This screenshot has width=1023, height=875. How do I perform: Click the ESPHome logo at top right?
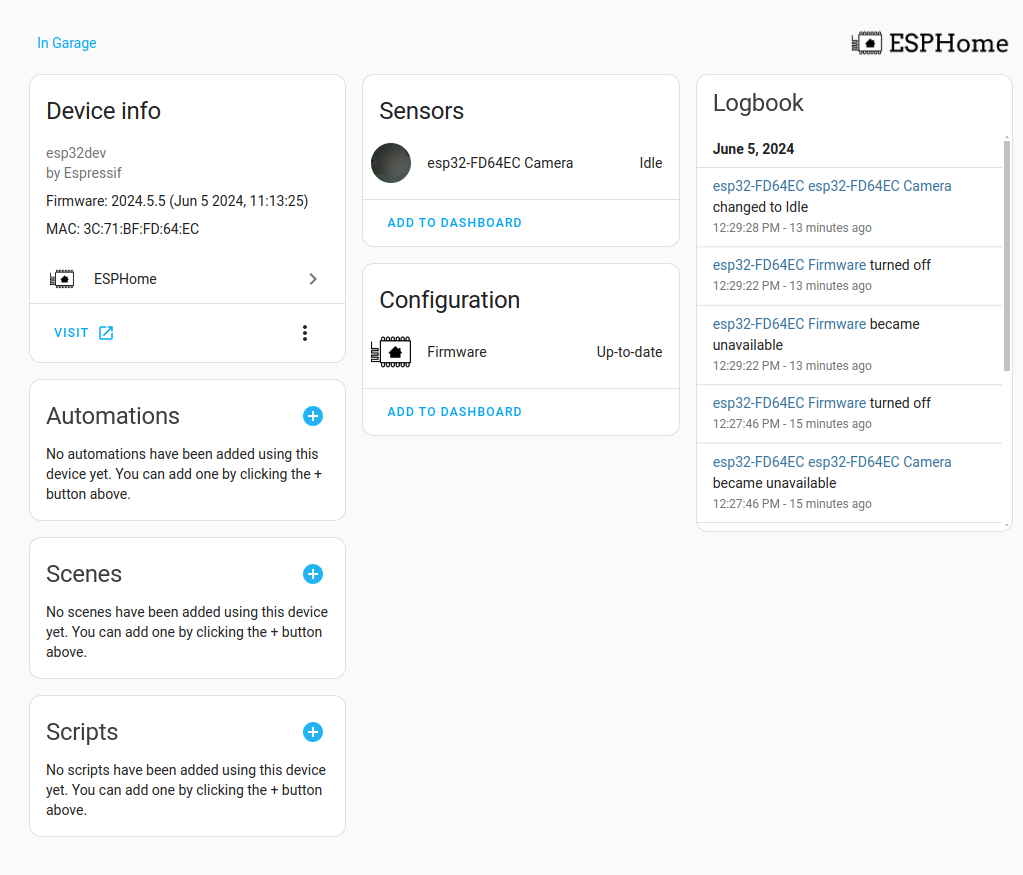tap(930, 43)
